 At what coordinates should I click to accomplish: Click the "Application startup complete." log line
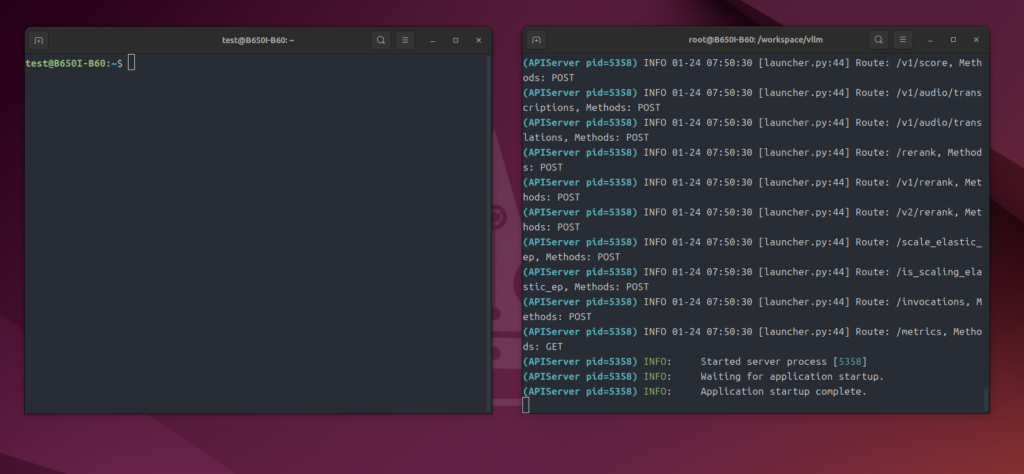[784, 391]
